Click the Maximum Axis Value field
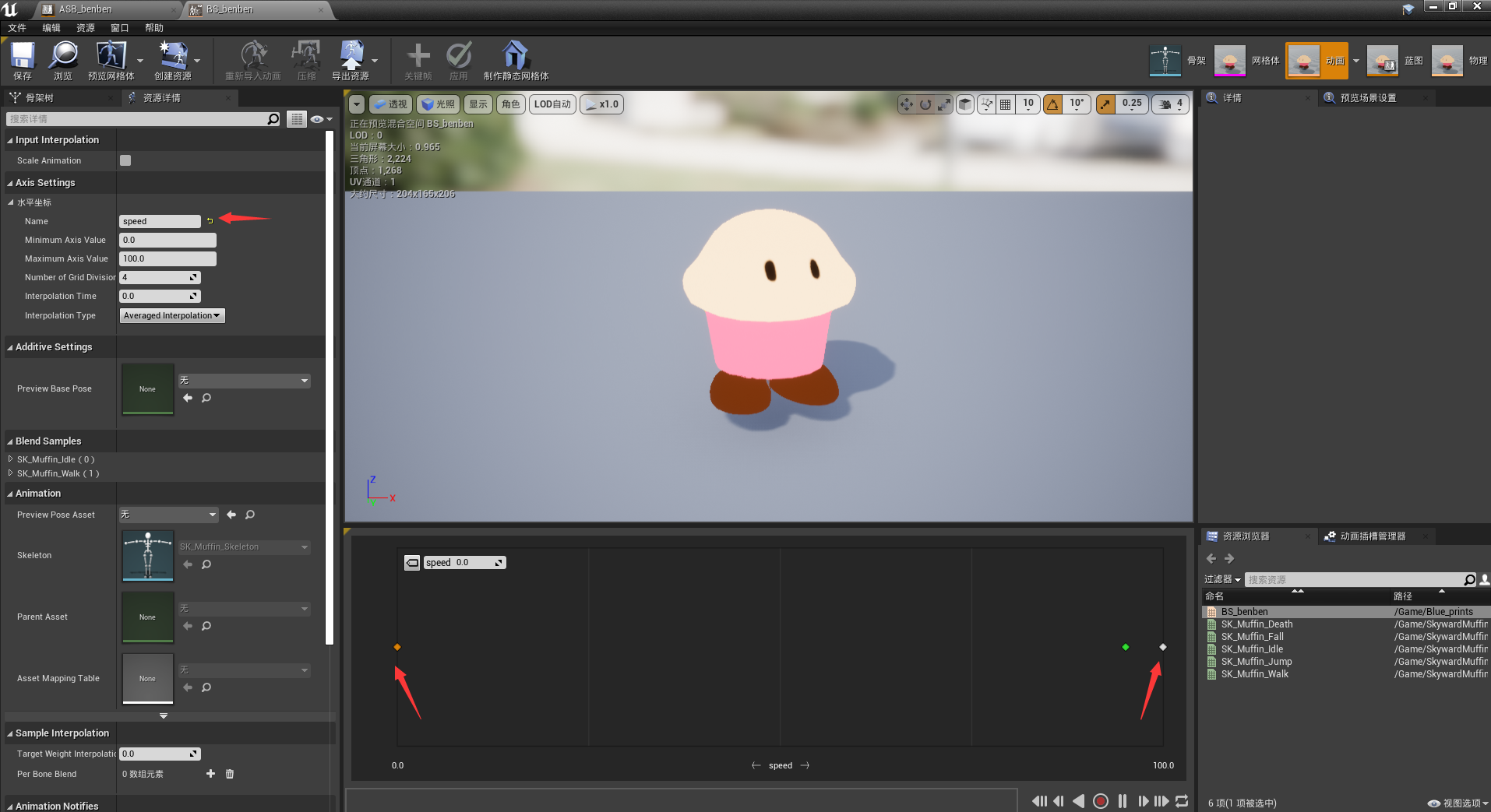The height and width of the screenshot is (812, 1491). [x=167, y=258]
